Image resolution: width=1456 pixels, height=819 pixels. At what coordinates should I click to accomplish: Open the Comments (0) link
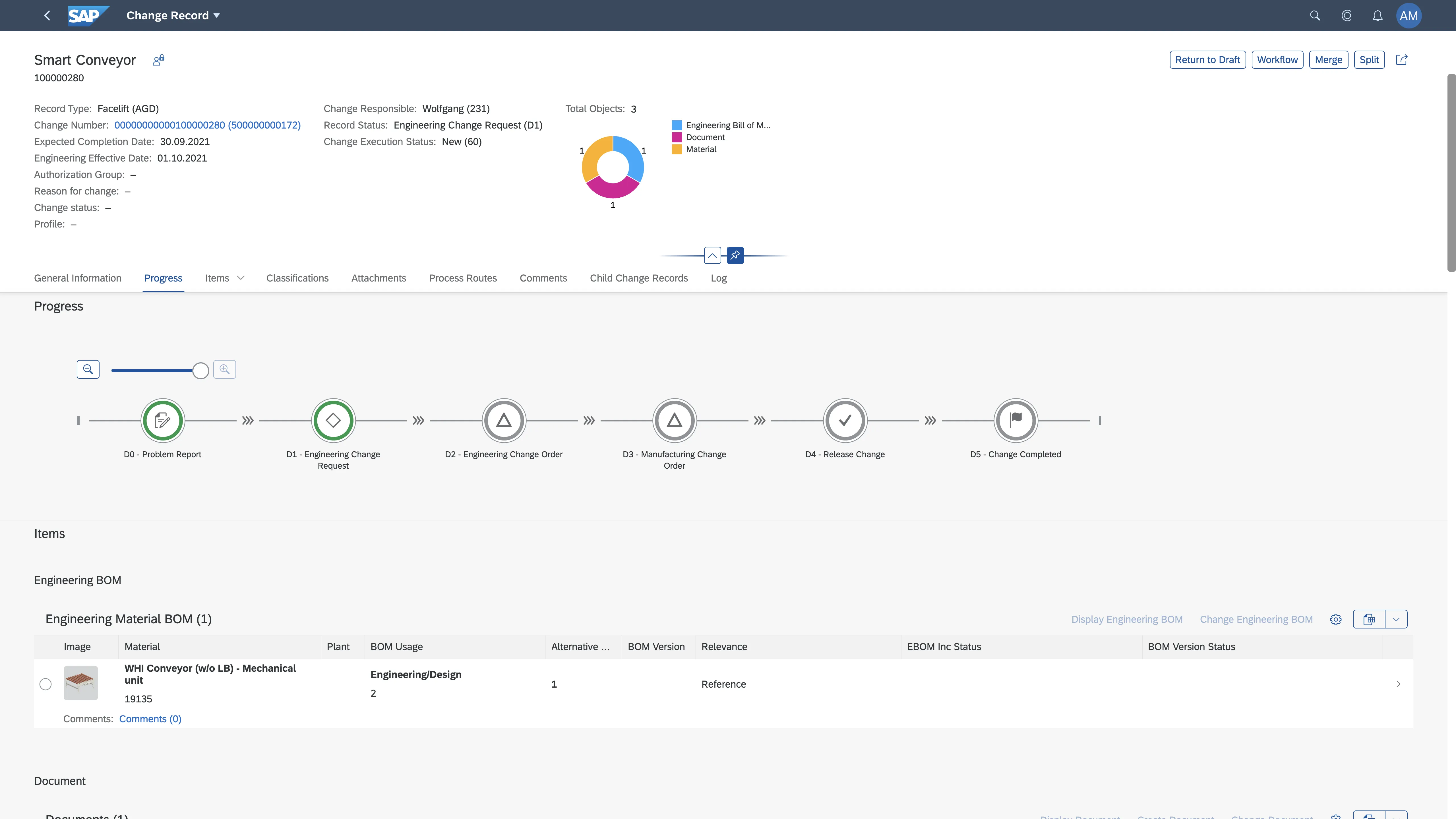pyautogui.click(x=150, y=718)
